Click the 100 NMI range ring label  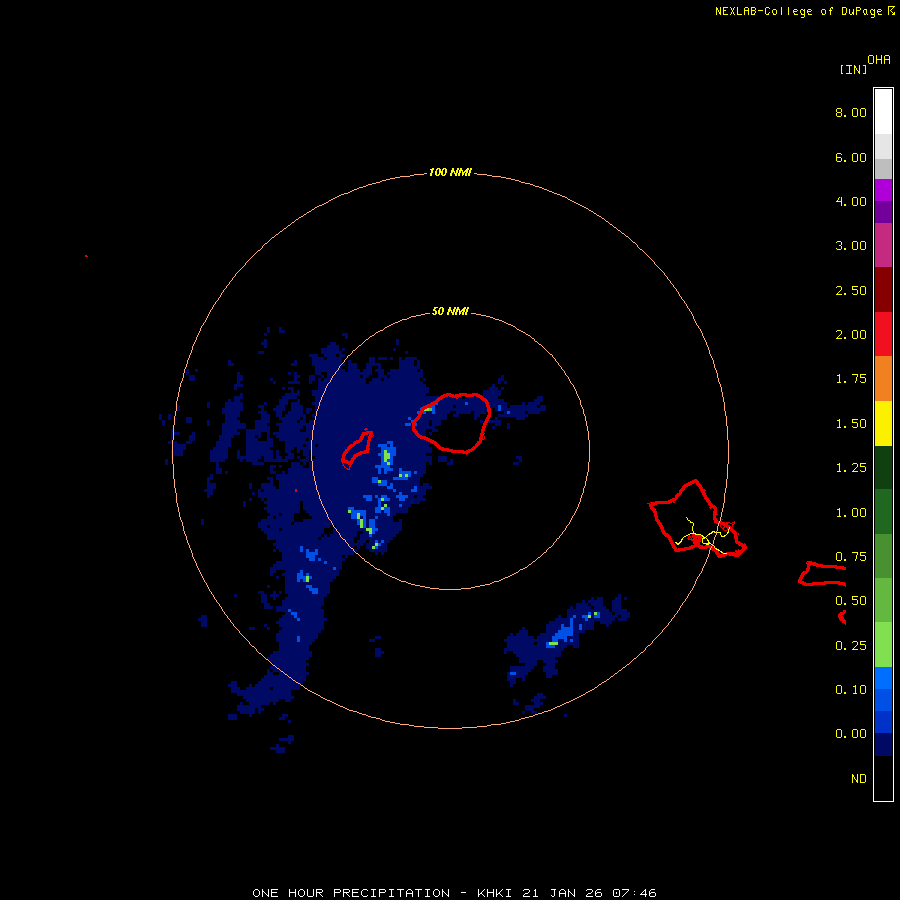(450, 172)
